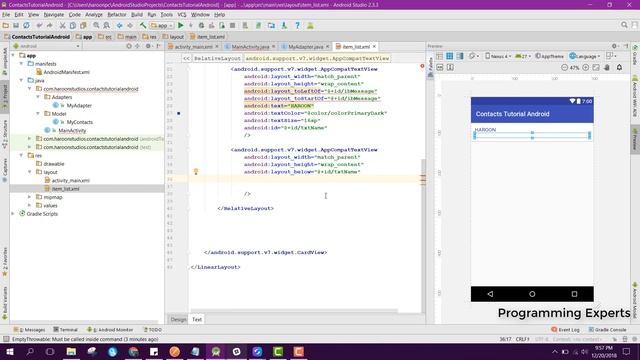Image resolution: width=640 pixels, height=360 pixels.
Task: Open the Language dropdown in Preview
Action: (x=585, y=56)
